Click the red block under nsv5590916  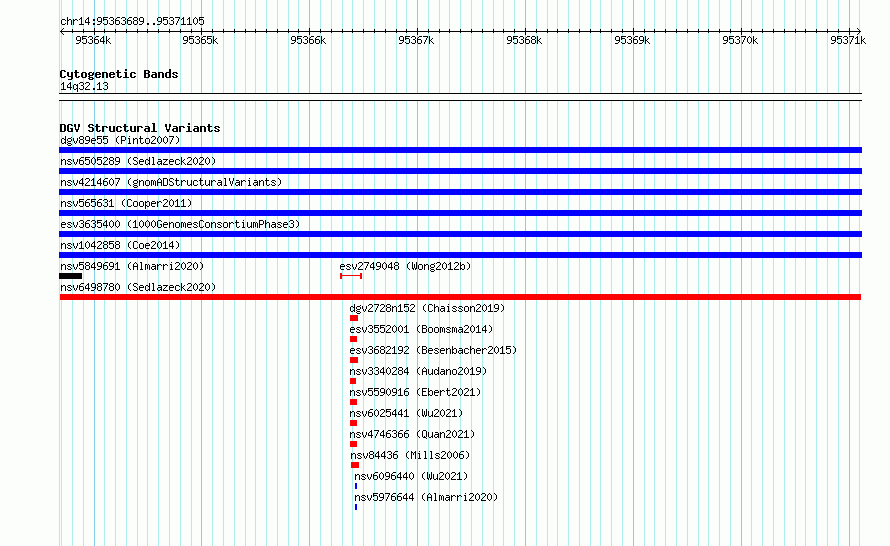point(353,402)
